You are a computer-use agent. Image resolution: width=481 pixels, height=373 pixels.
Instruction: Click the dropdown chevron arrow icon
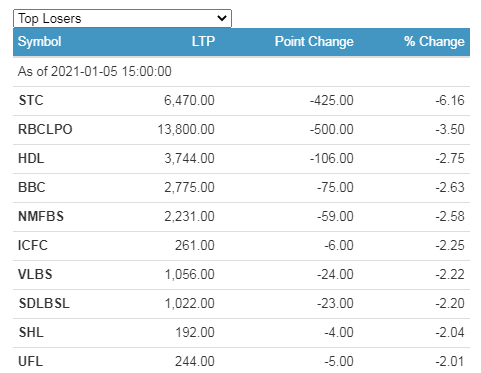[x=222, y=18]
